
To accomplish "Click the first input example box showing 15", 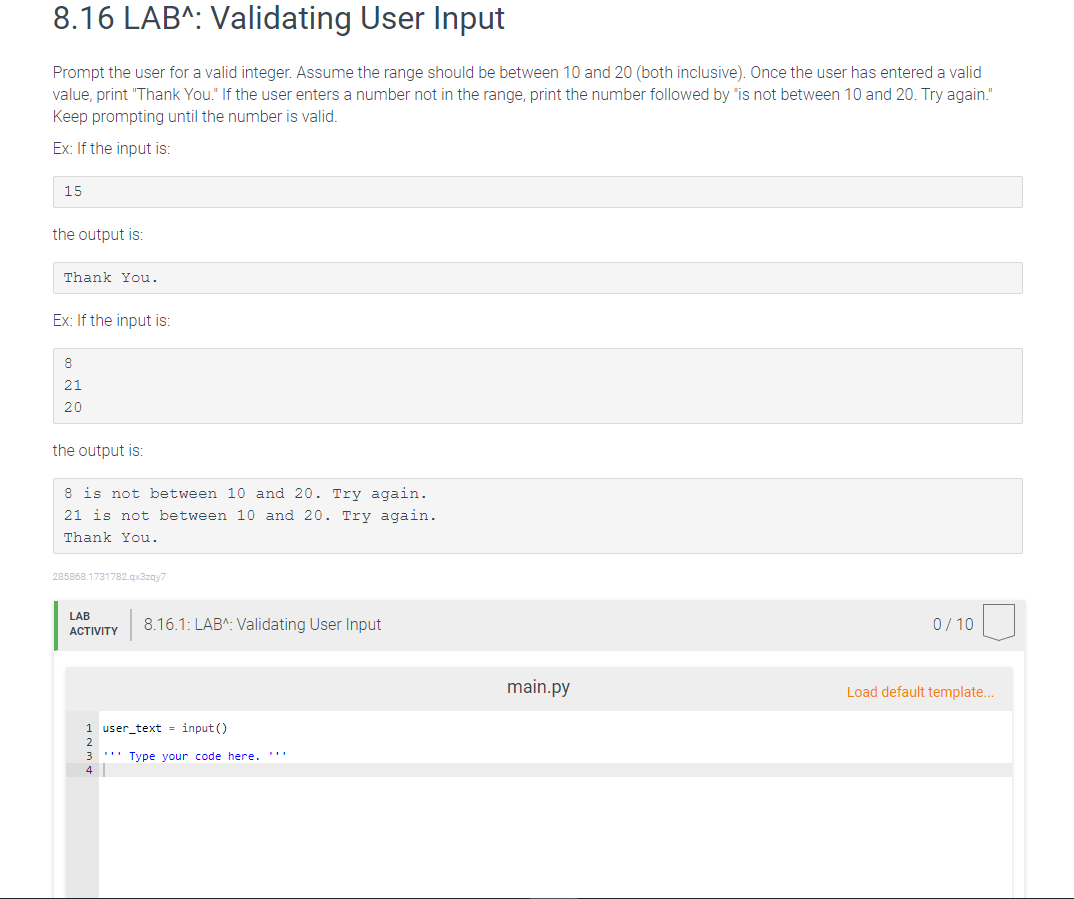I will (x=537, y=191).
